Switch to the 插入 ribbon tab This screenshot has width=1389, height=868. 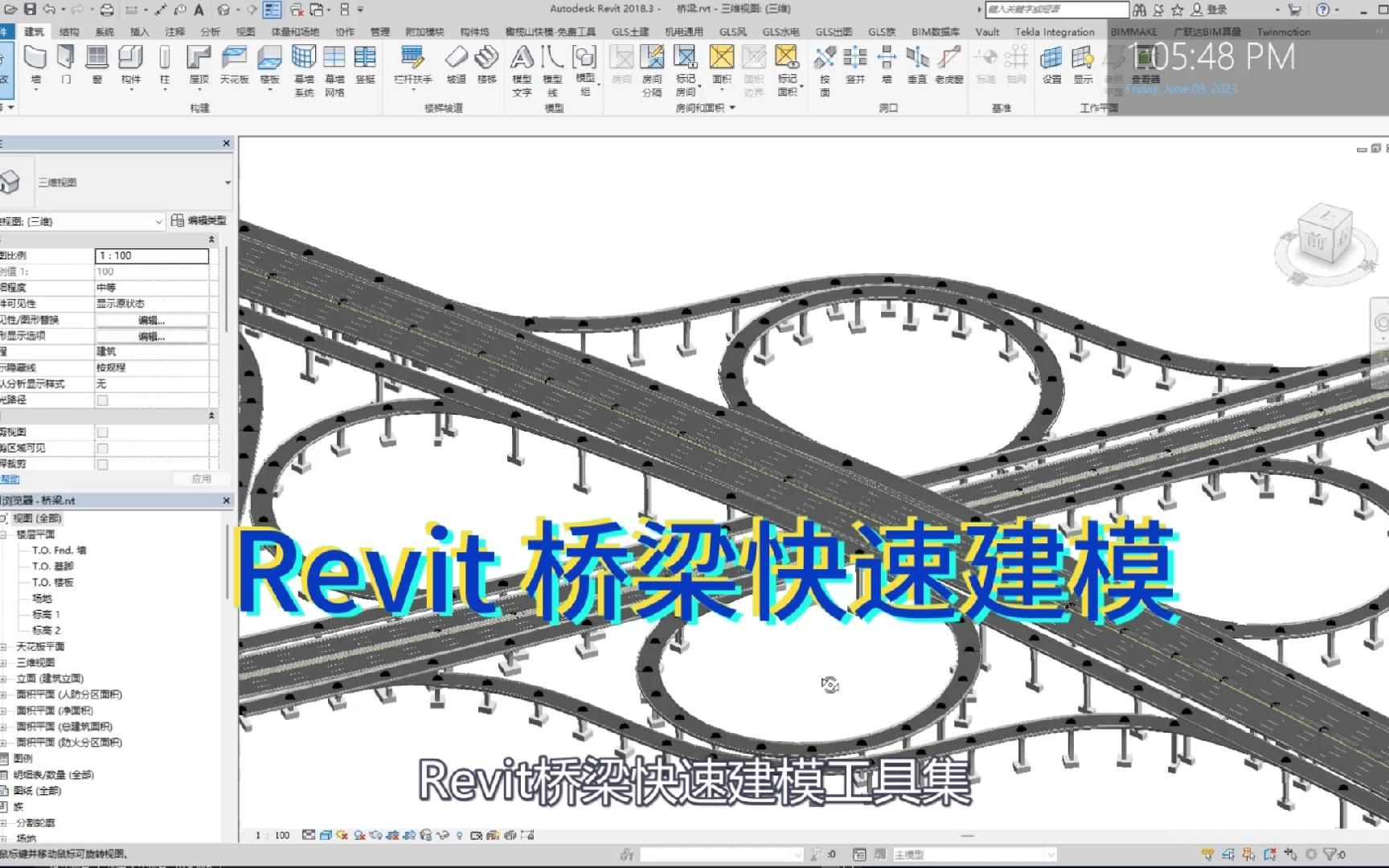(x=139, y=31)
